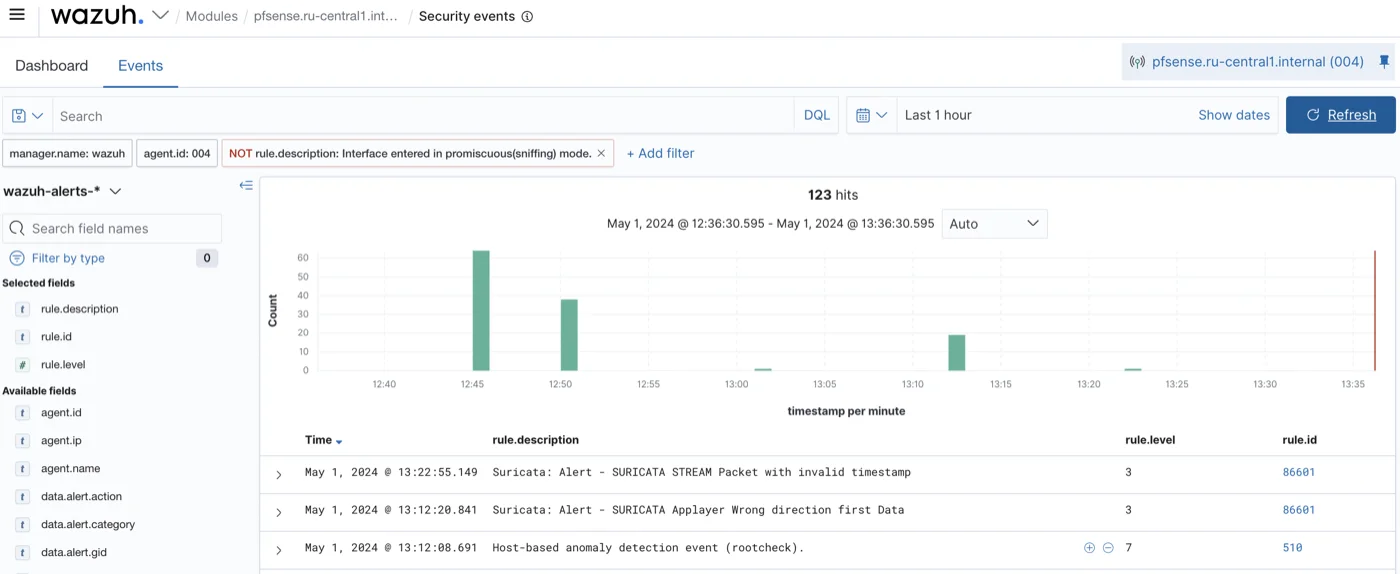Click the data.alert.category available field
This screenshot has width=1400, height=574.
[87, 525]
